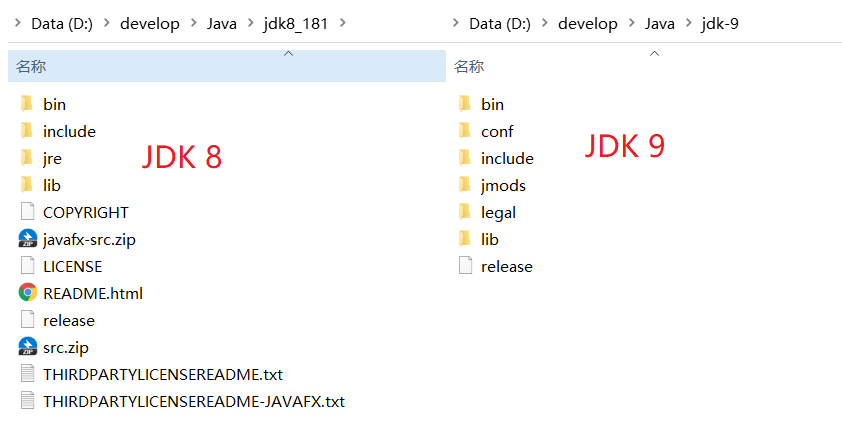The image size is (842, 428).
Task: Expand the chevron before jdk-9 in breadcrumb
Action: 689,23
